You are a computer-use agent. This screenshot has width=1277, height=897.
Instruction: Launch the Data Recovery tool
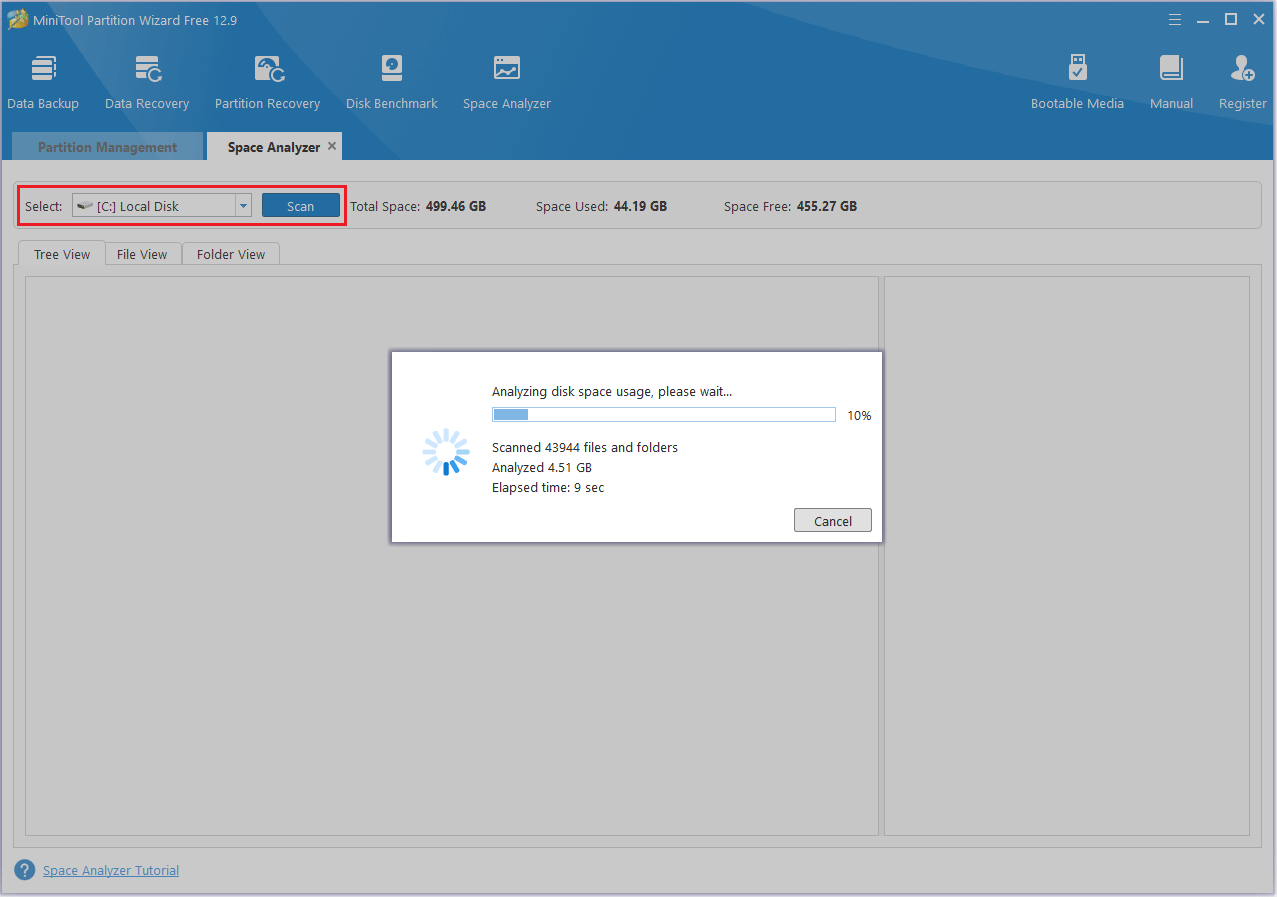click(147, 82)
